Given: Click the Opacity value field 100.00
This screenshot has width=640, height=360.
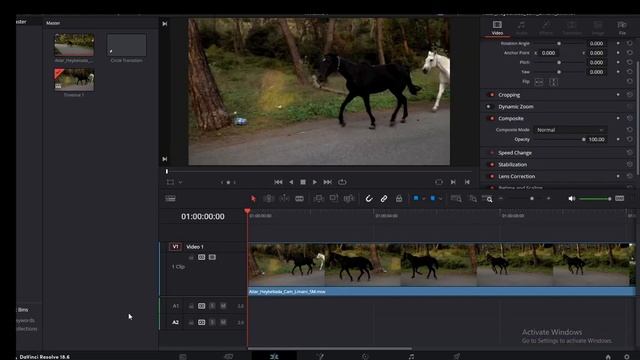Looking at the screenshot, I should pyautogui.click(x=597, y=140).
